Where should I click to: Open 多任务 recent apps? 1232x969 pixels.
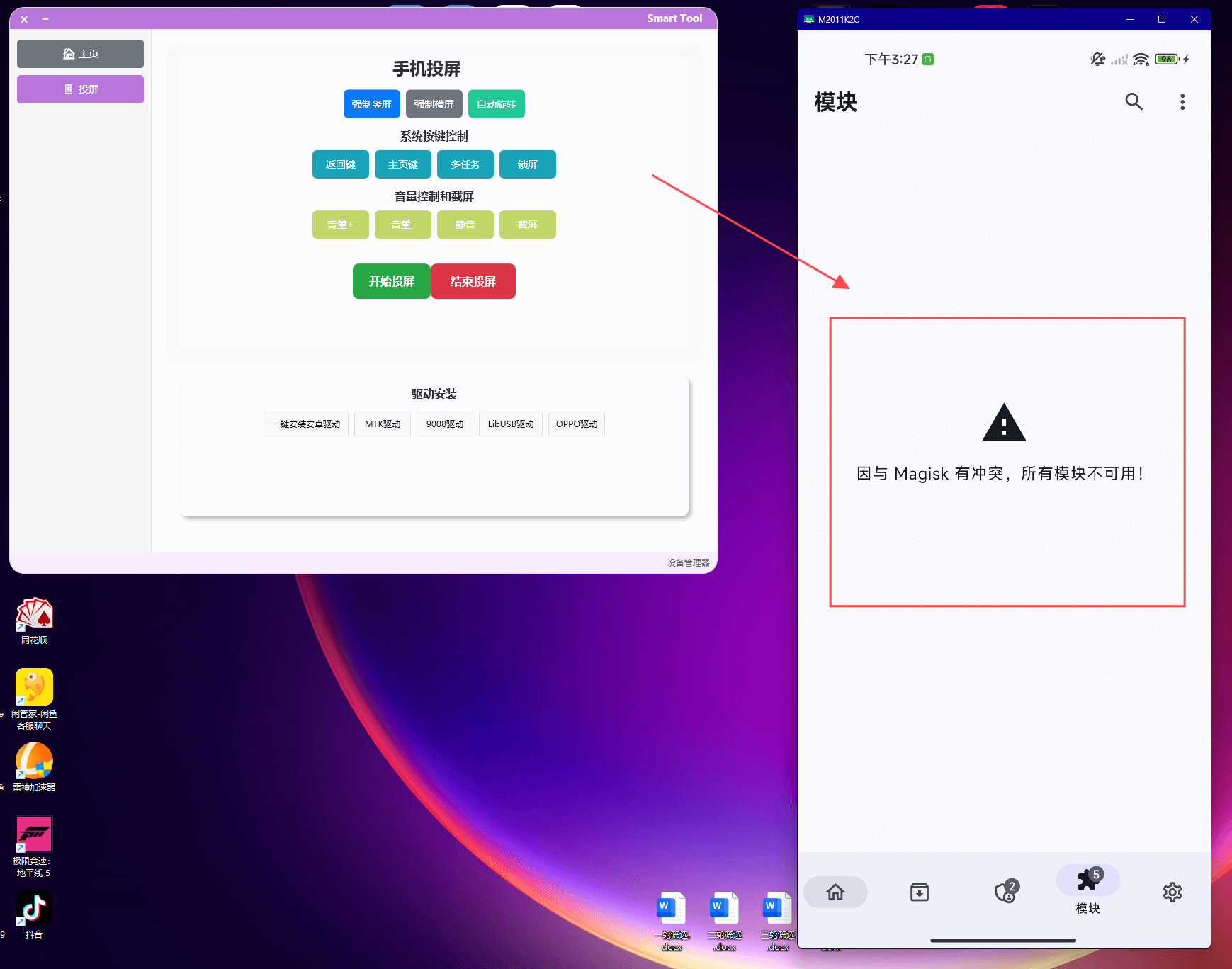coord(465,164)
